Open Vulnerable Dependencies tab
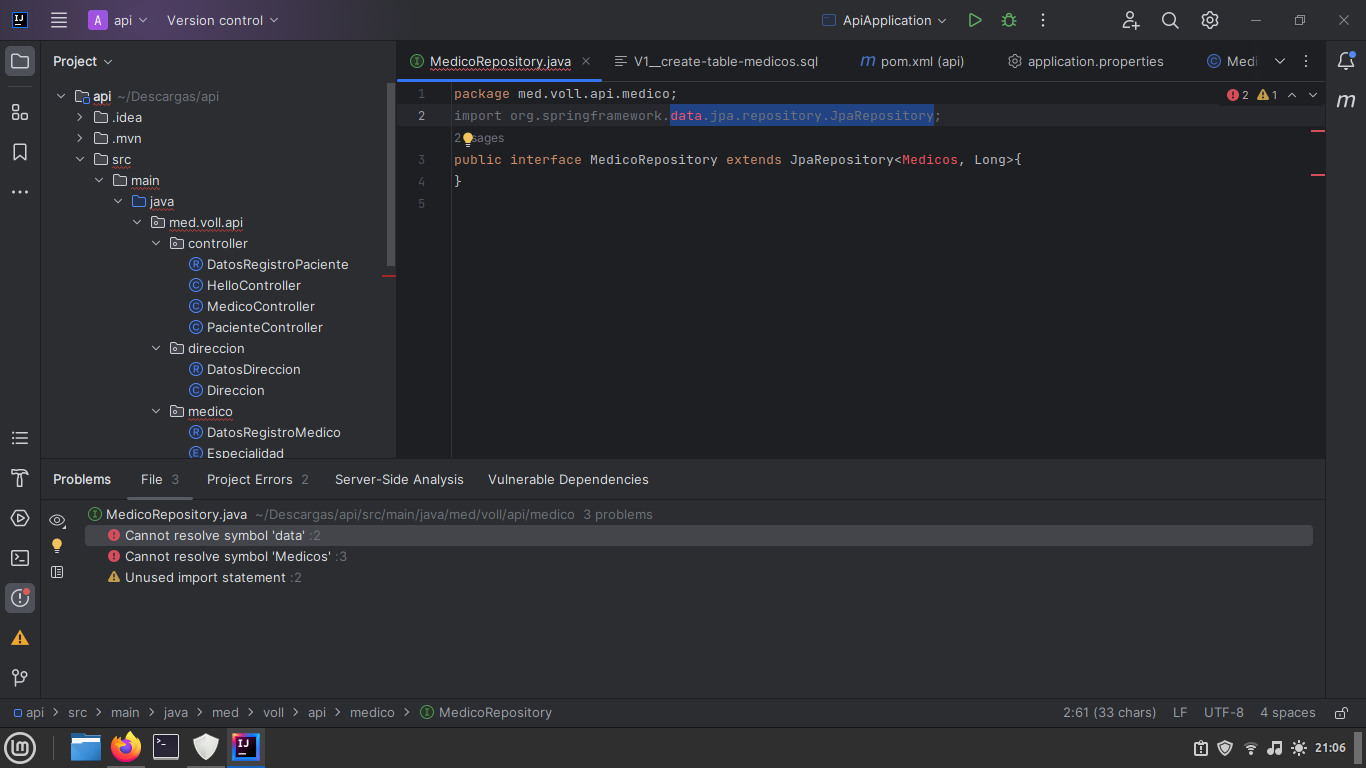Image resolution: width=1366 pixels, height=768 pixels. tap(568, 479)
